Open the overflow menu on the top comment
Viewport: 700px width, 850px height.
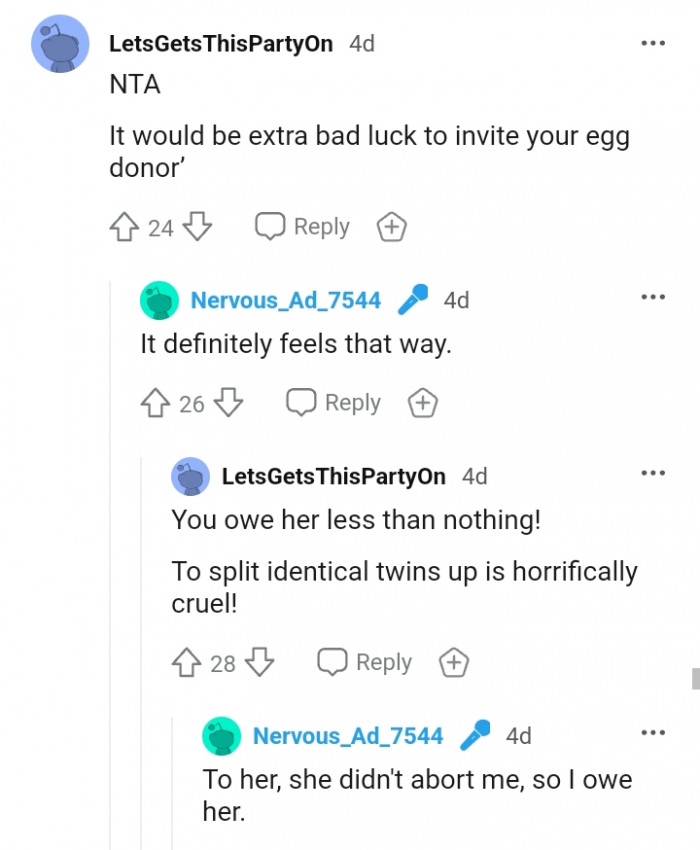(x=653, y=43)
